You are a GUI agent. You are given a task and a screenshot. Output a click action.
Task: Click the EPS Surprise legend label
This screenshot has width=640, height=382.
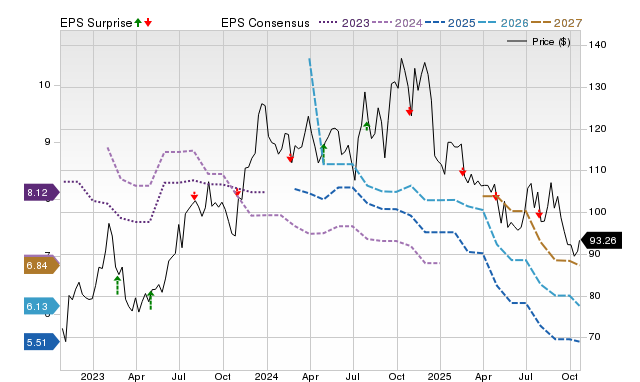point(96,23)
